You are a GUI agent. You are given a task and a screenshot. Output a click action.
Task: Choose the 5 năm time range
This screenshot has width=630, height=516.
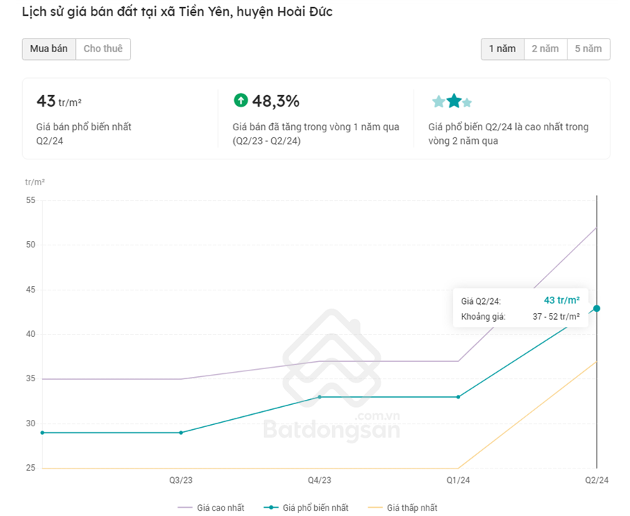pyautogui.click(x=588, y=49)
